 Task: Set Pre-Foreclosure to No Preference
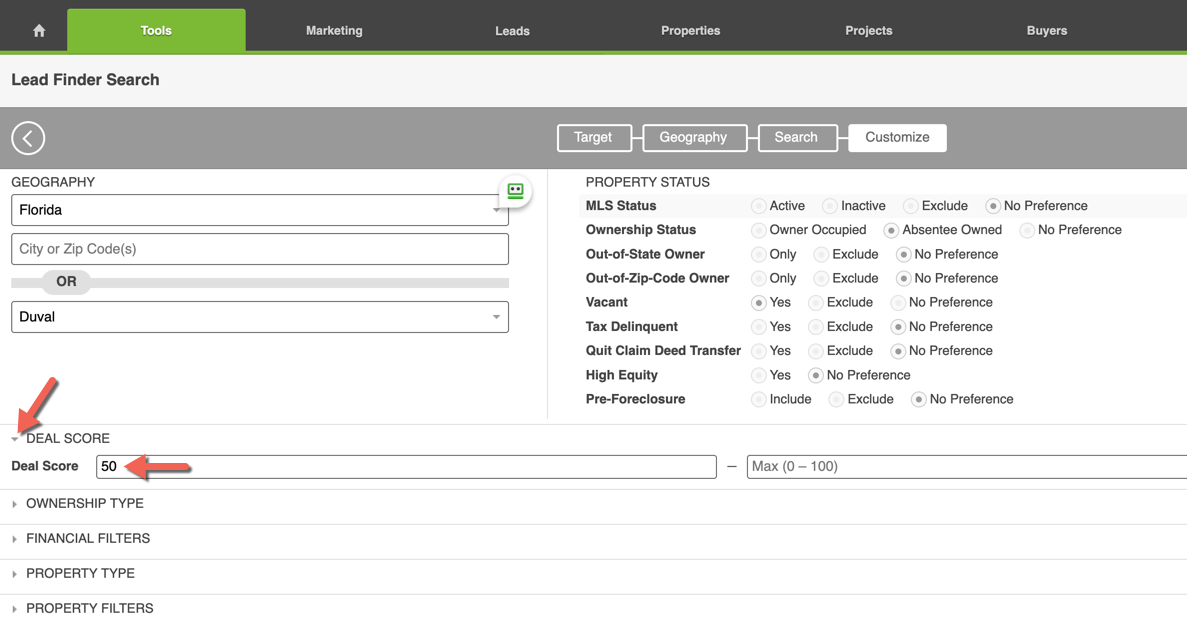[x=918, y=399]
